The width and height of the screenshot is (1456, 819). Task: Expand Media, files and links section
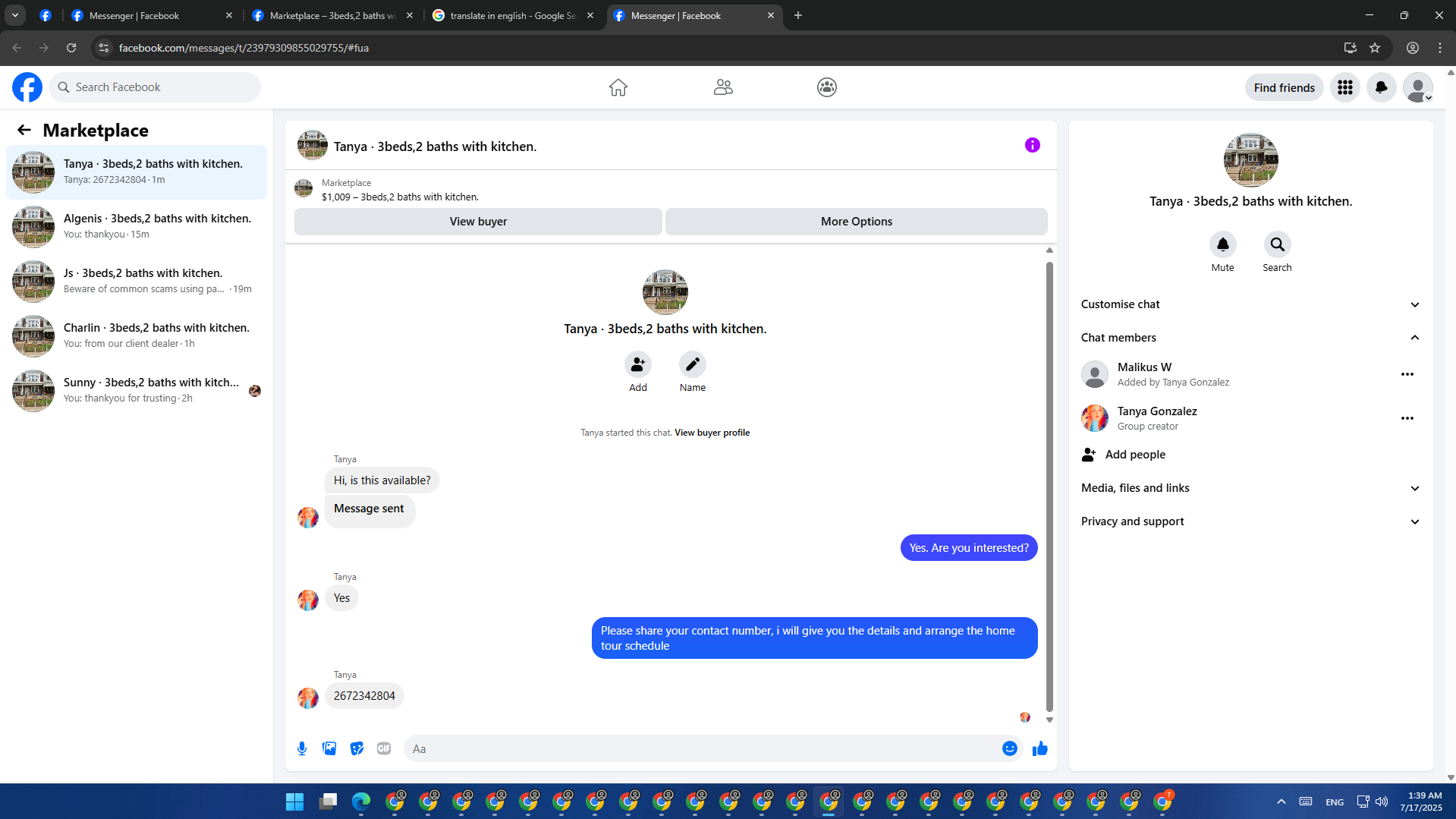tap(1251, 488)
